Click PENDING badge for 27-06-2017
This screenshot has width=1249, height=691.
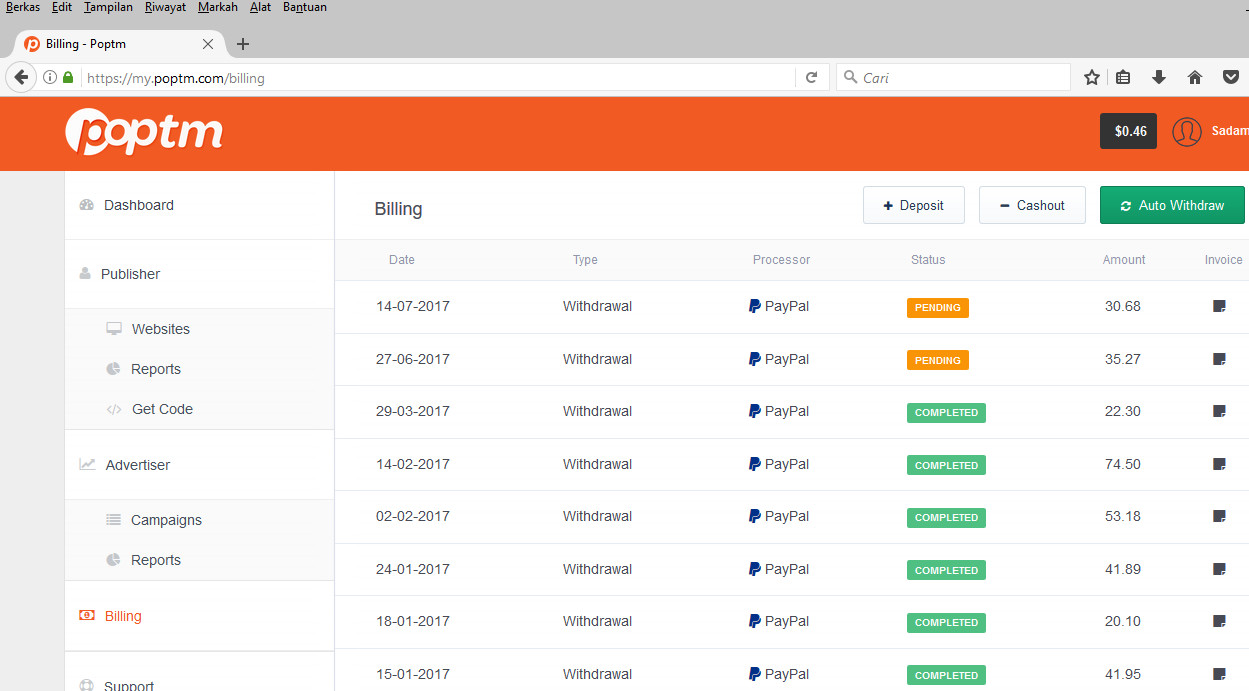[x=938, y=360]
